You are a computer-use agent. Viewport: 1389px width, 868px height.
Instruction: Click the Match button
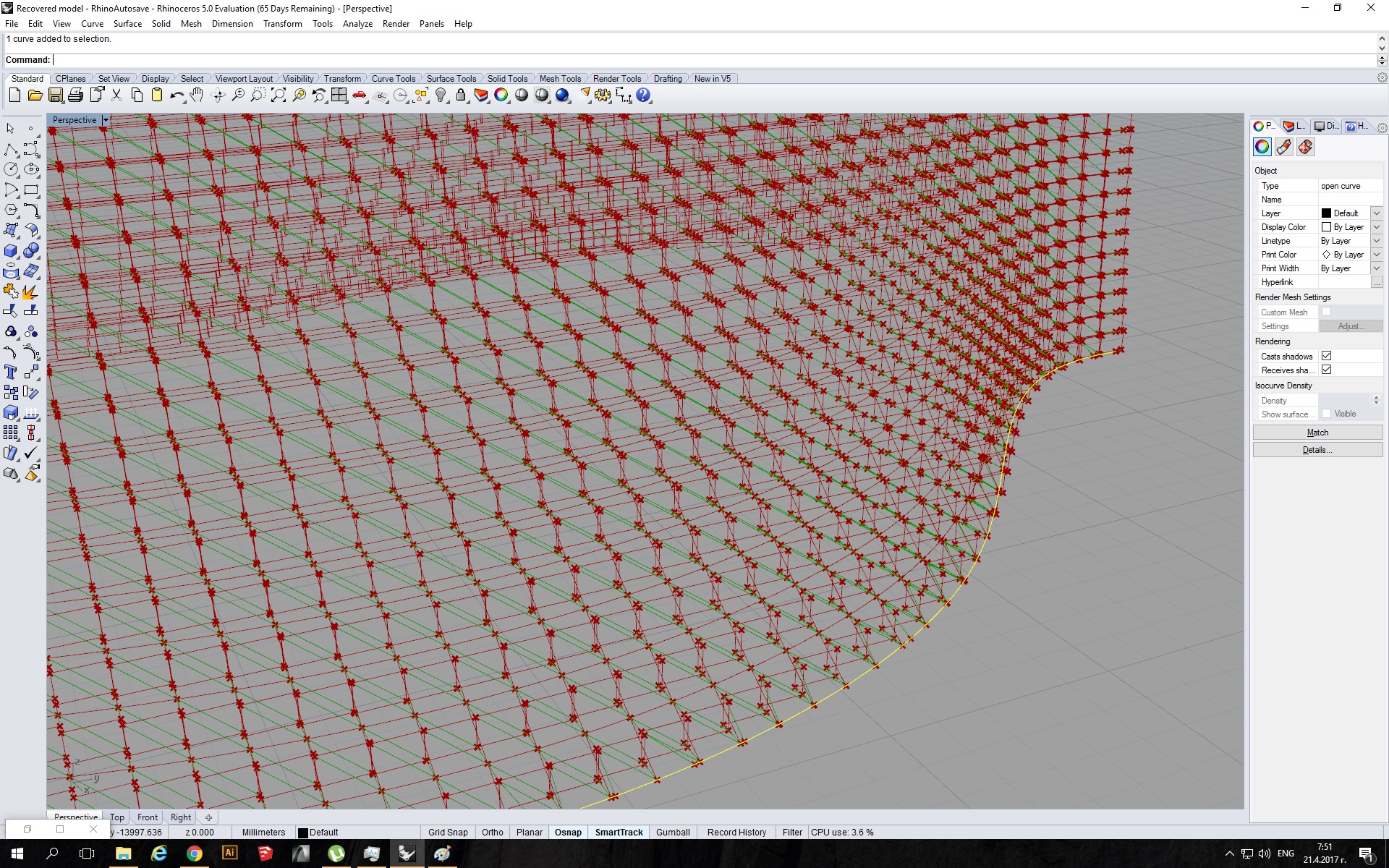coord(1317,433)
